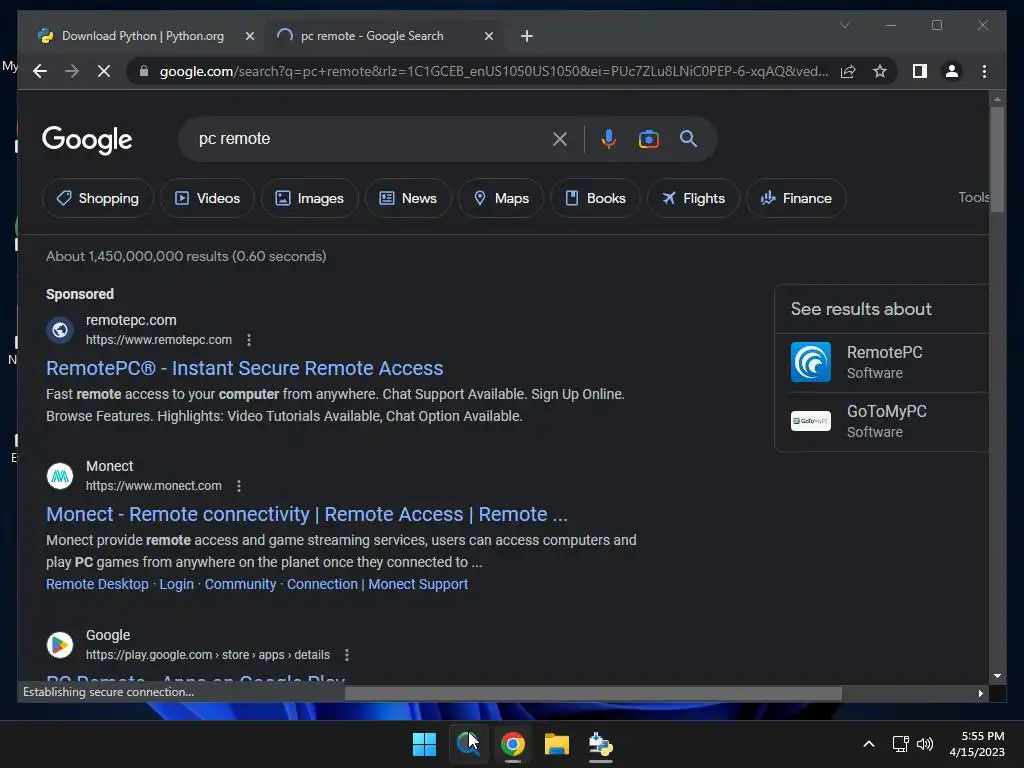Click into the pc remote search field
This screenshot has width=1024, height=768.
(366, 138)
